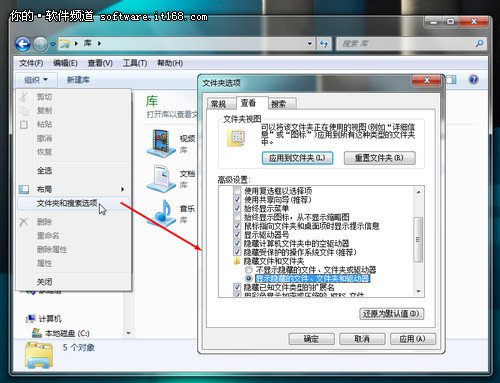500x383 pixels.
Task: Click the Back navigation arrow
Action: point(23,44)
